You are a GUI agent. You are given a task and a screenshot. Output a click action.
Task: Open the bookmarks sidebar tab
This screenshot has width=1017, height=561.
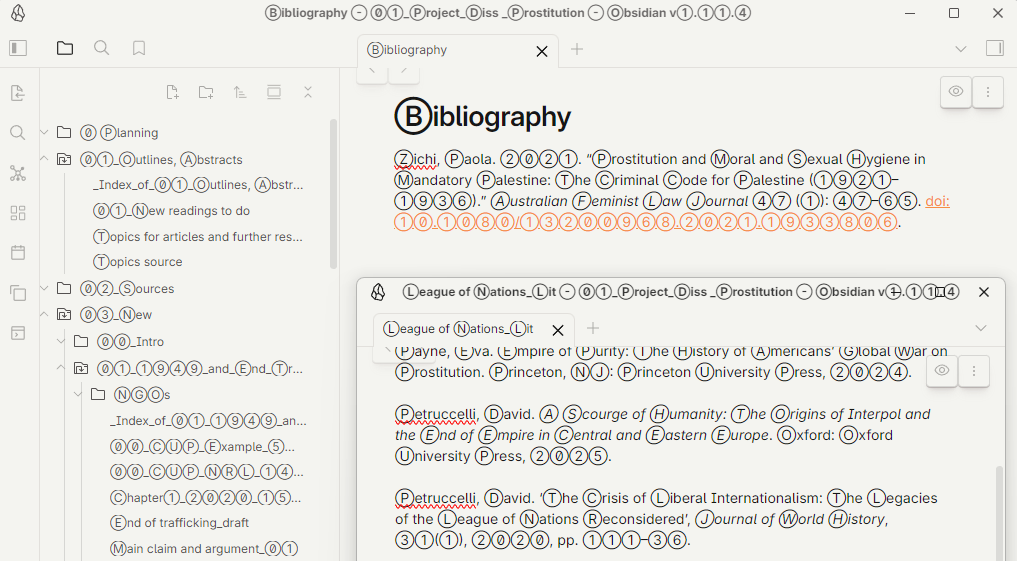(139, 48)
